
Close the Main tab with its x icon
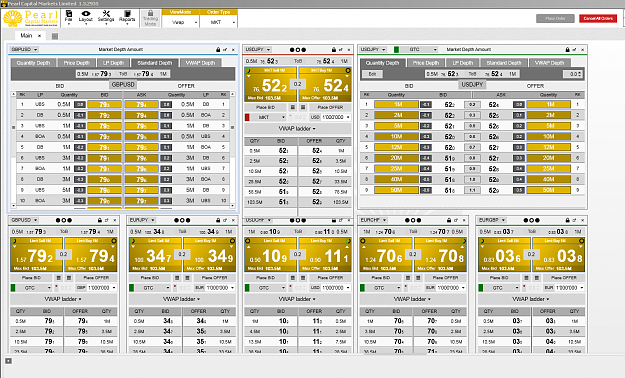pos(39,36)
